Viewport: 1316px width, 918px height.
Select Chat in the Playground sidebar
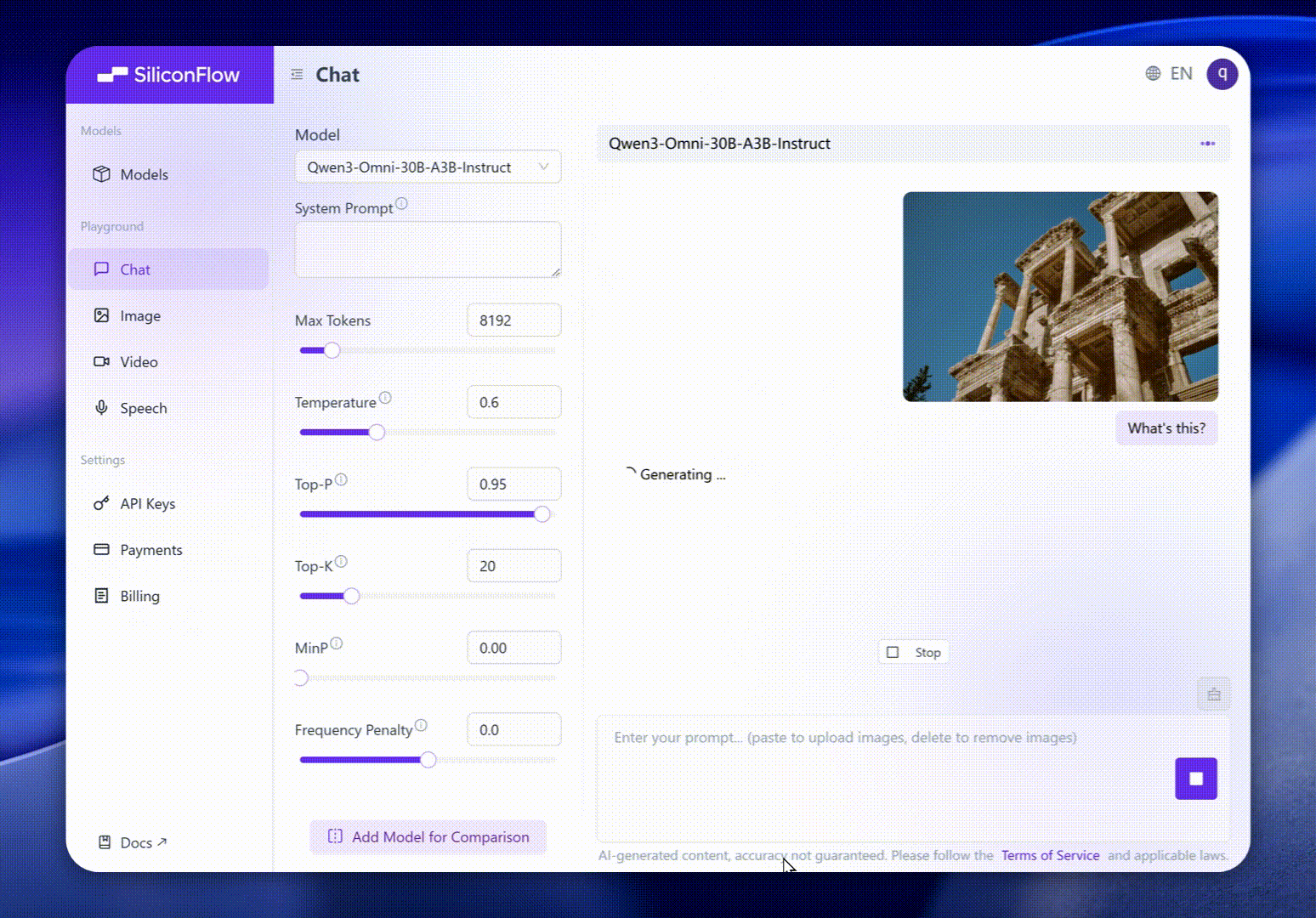point(168,269)
